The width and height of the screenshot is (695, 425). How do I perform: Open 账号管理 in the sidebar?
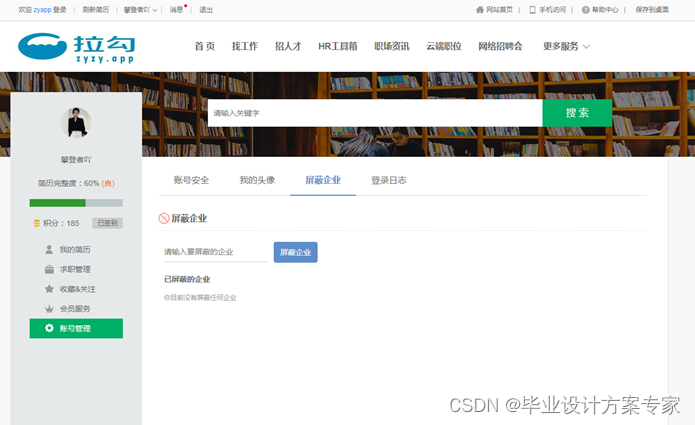coord(76,328)
